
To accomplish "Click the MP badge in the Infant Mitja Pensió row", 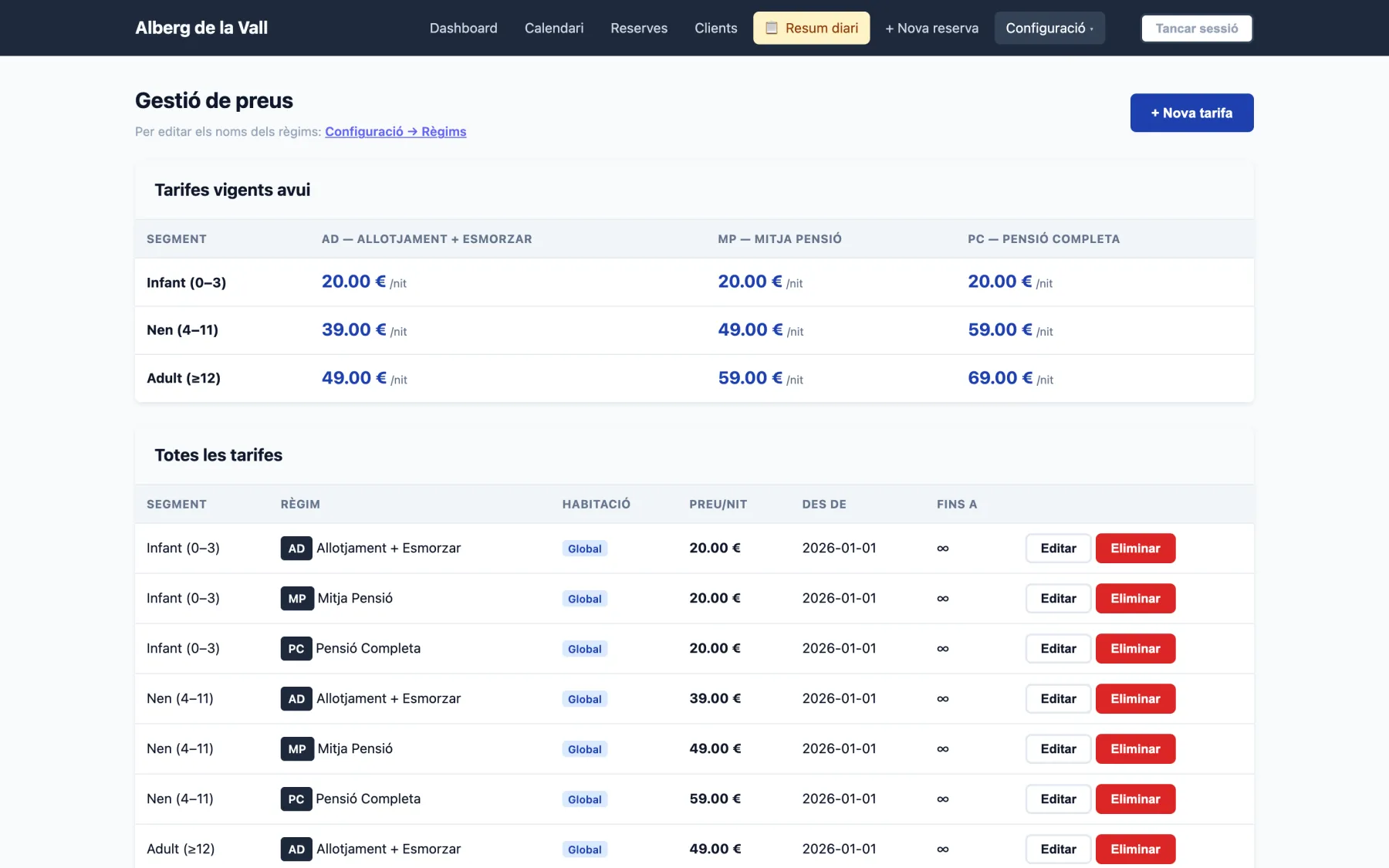I will pyautogui.click(x=297, y=598).
